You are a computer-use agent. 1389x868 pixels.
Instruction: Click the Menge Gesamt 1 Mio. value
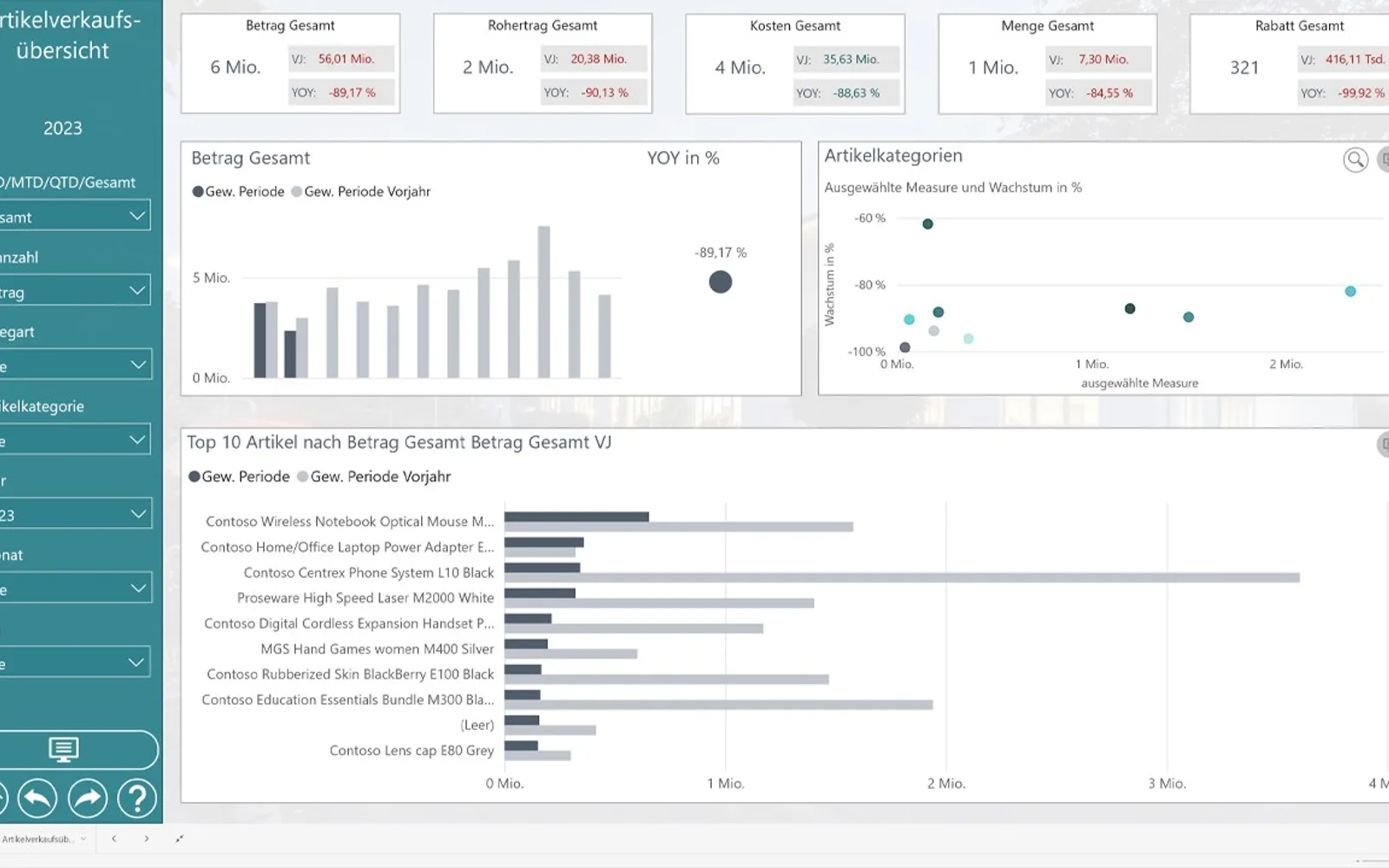(993, 68)
